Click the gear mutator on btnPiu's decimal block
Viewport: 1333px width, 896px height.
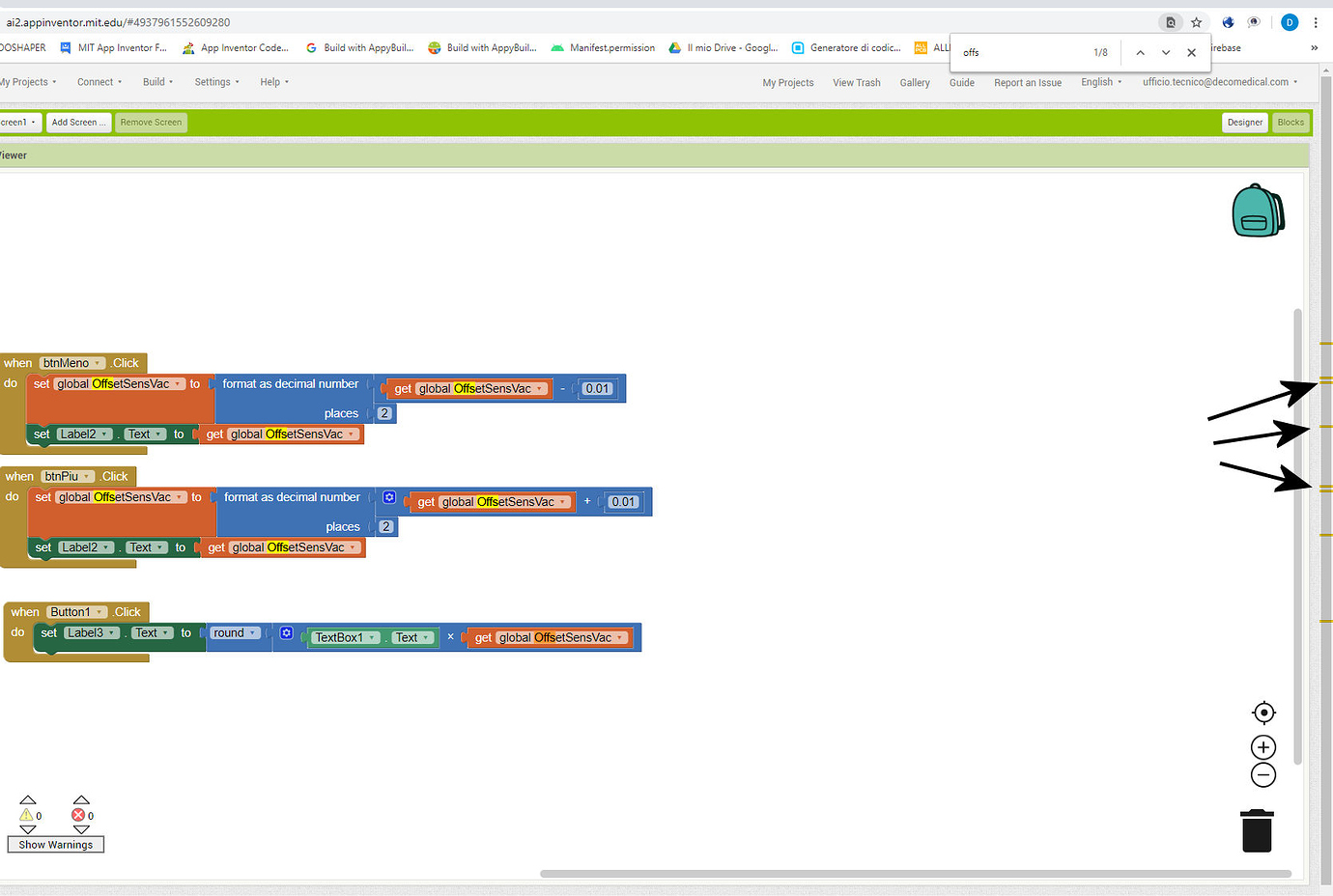coord(388,496)
